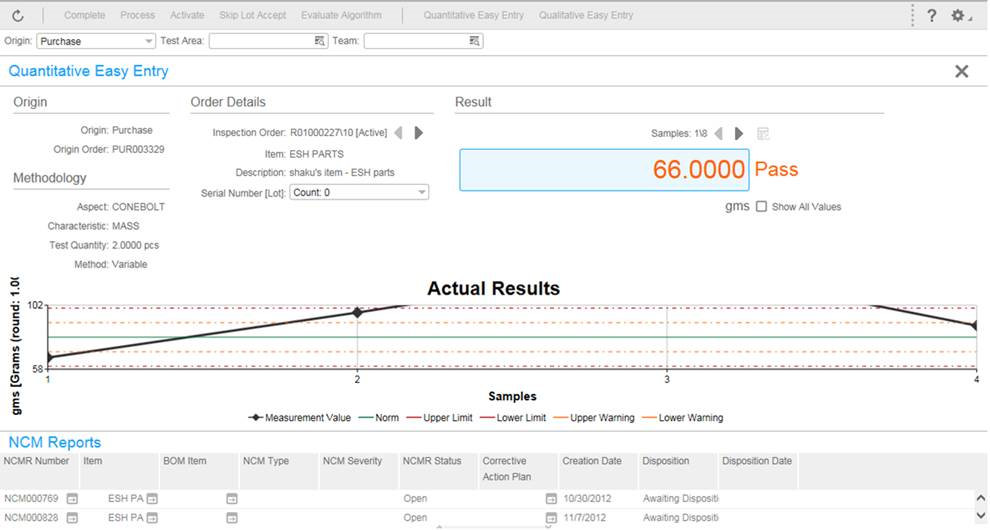Enable the Show All Values checkbox
Viewport: 990px width, 530px height.
coord(761,207)
